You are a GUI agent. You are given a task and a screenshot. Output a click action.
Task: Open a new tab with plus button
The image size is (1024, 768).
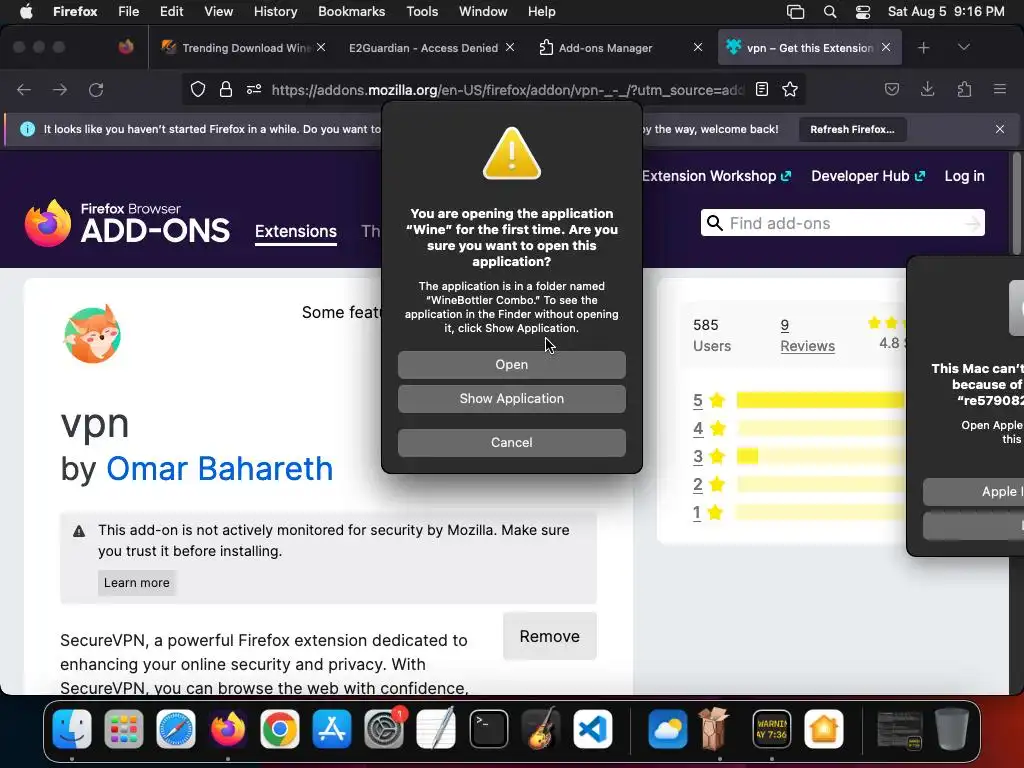pyautogui.click(x=923, y=48)
